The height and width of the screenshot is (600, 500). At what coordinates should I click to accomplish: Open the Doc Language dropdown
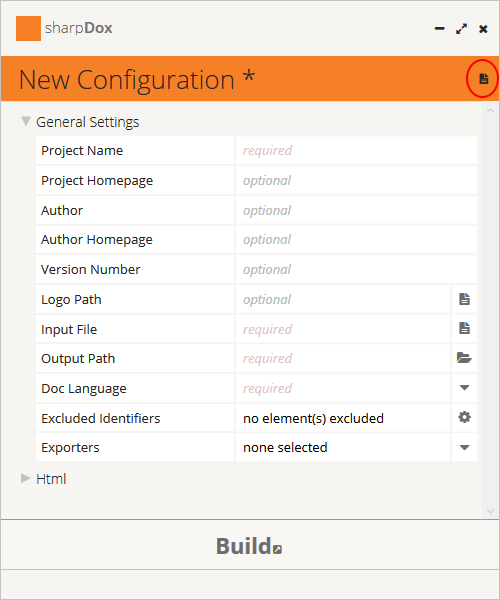[464, 388]
